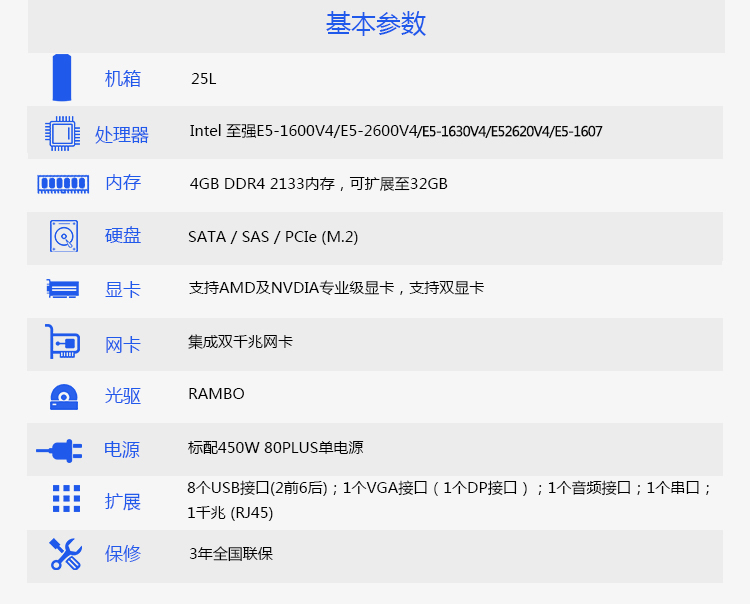Click the optical drive disc icon
This screenshot has width=750, height=604.
coord(63,396)
